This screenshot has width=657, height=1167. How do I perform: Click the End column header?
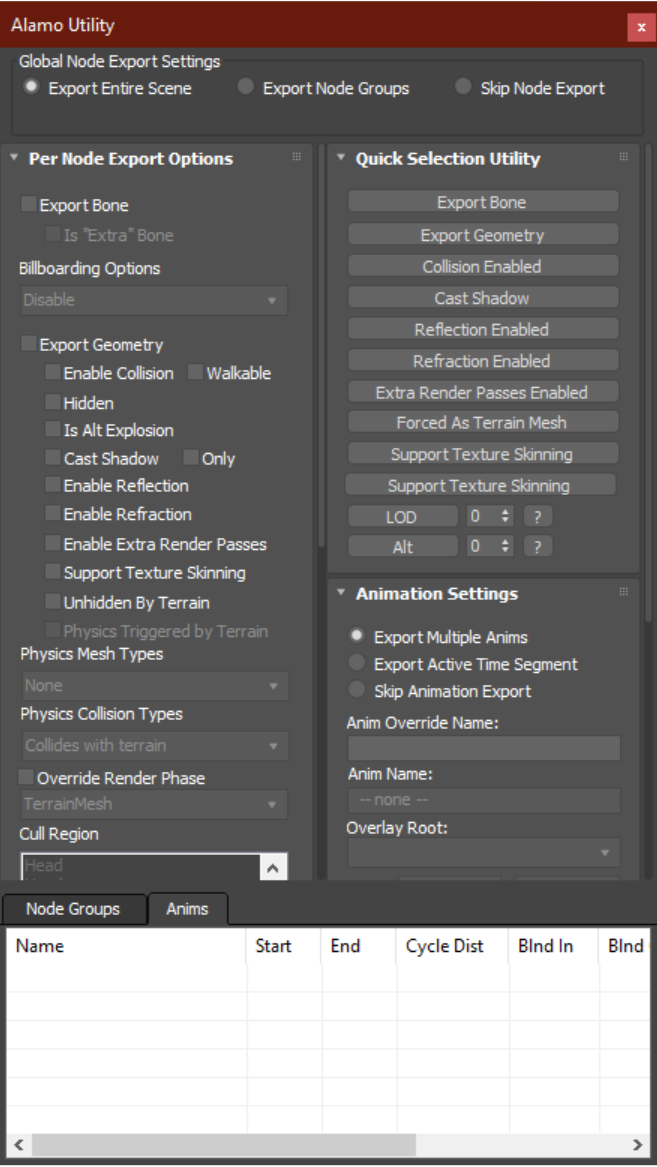pos(359,946)
